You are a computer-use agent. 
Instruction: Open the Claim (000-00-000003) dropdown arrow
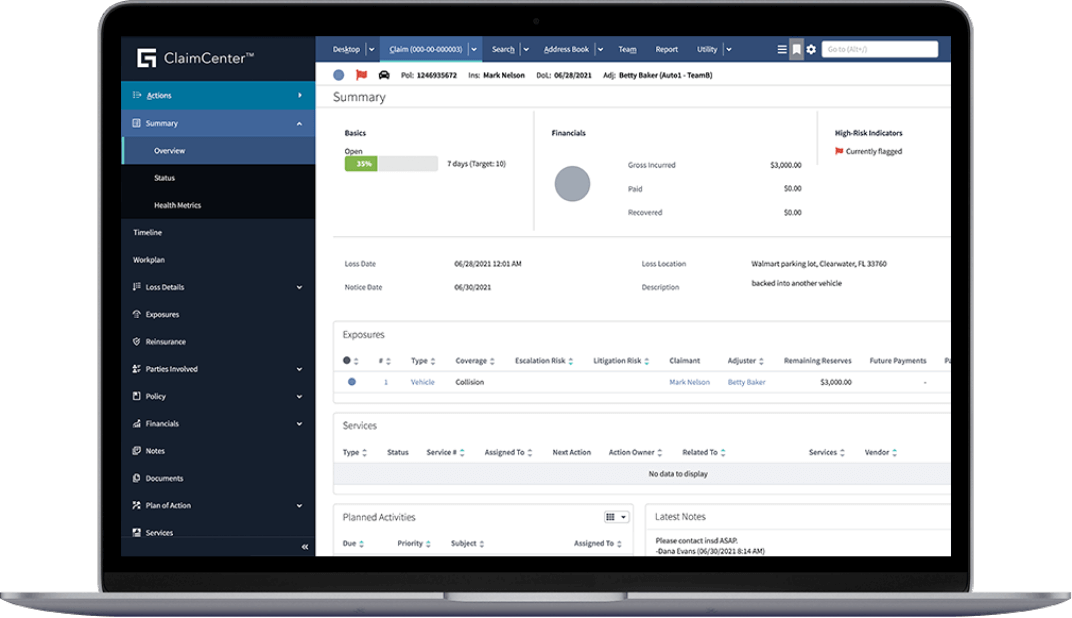click(474, 48)
